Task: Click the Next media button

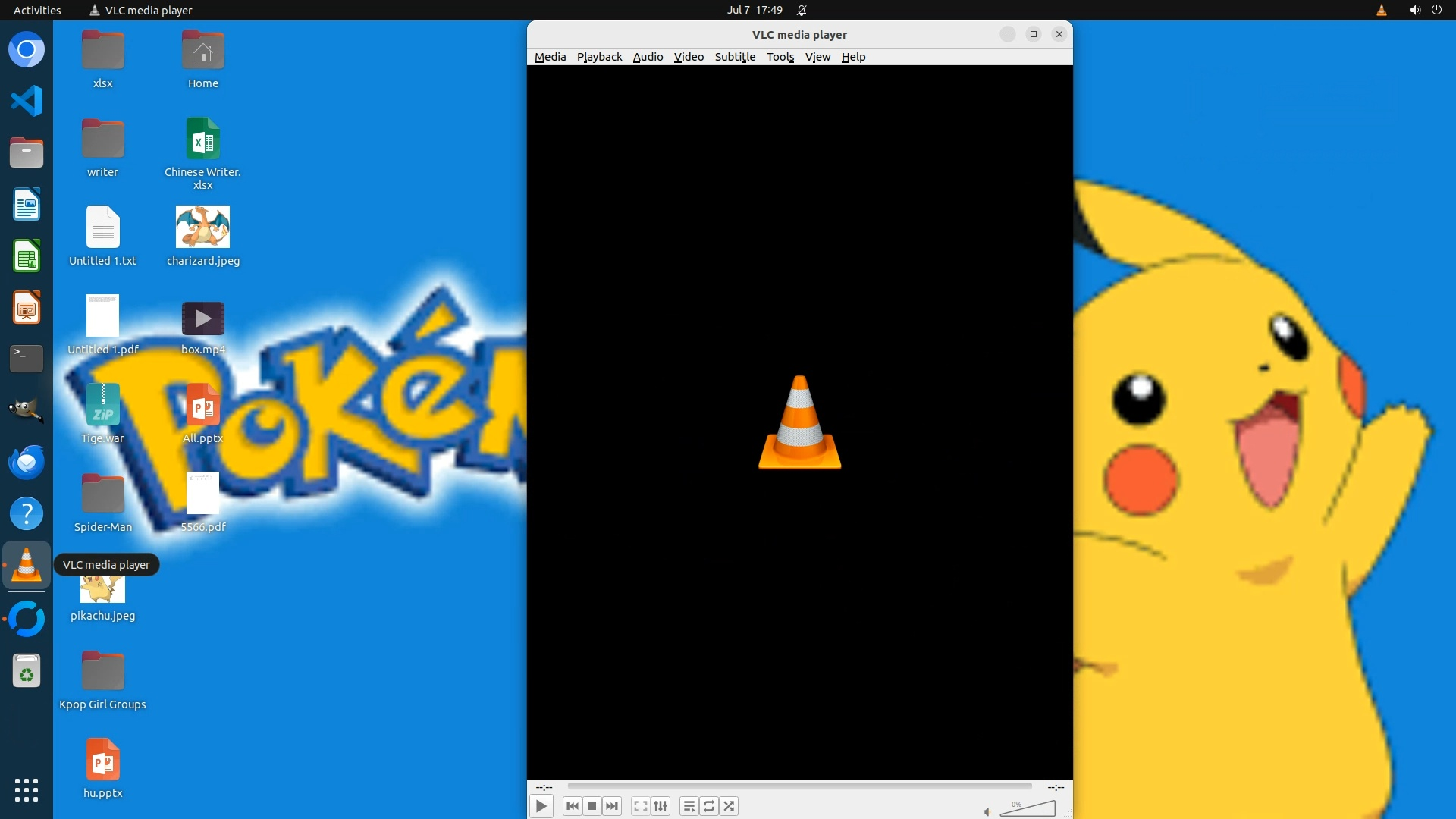Action: coord(612,806)
